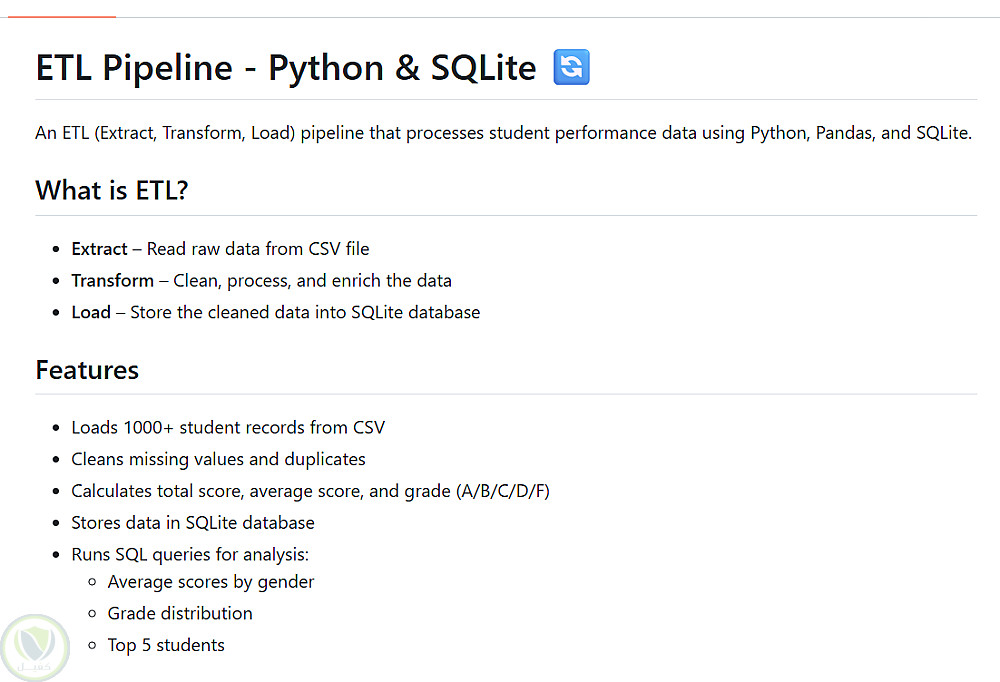Screen dimensions: 1000x682
Task: Click the 'Top 5 students' sub-item
Action: pyautogui.click(x=166, y=645)
